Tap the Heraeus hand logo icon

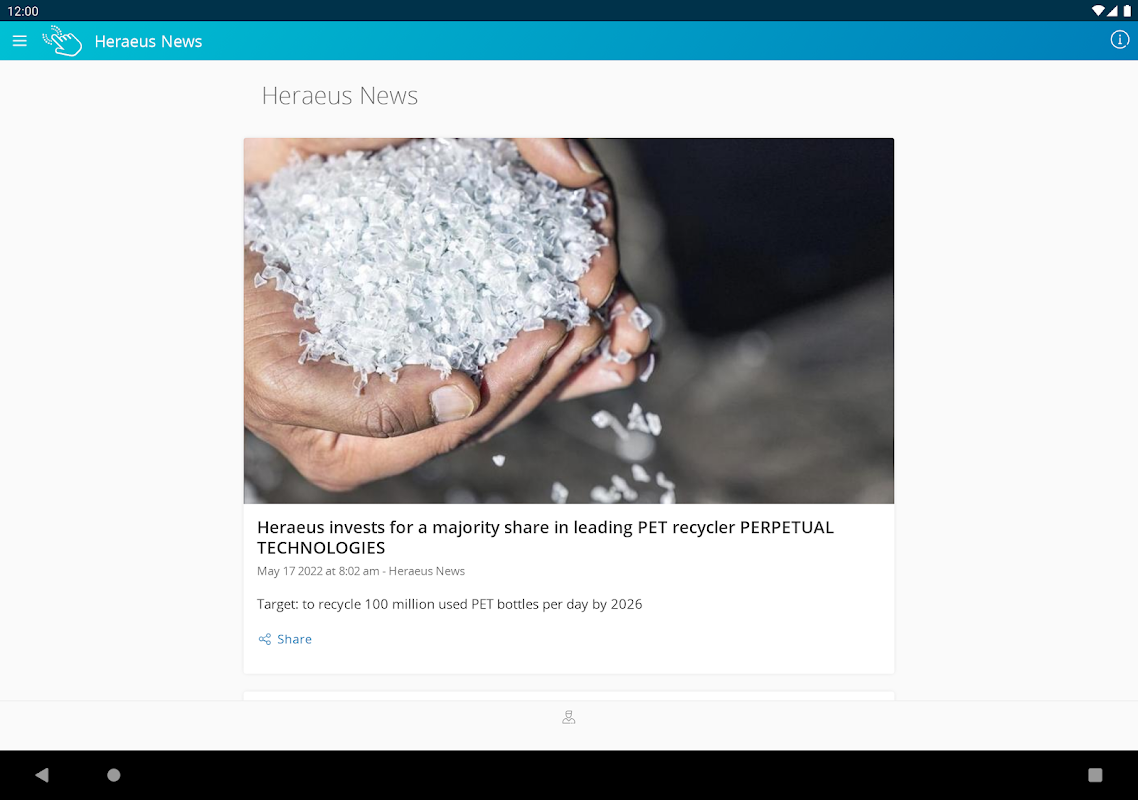point(62,41)
